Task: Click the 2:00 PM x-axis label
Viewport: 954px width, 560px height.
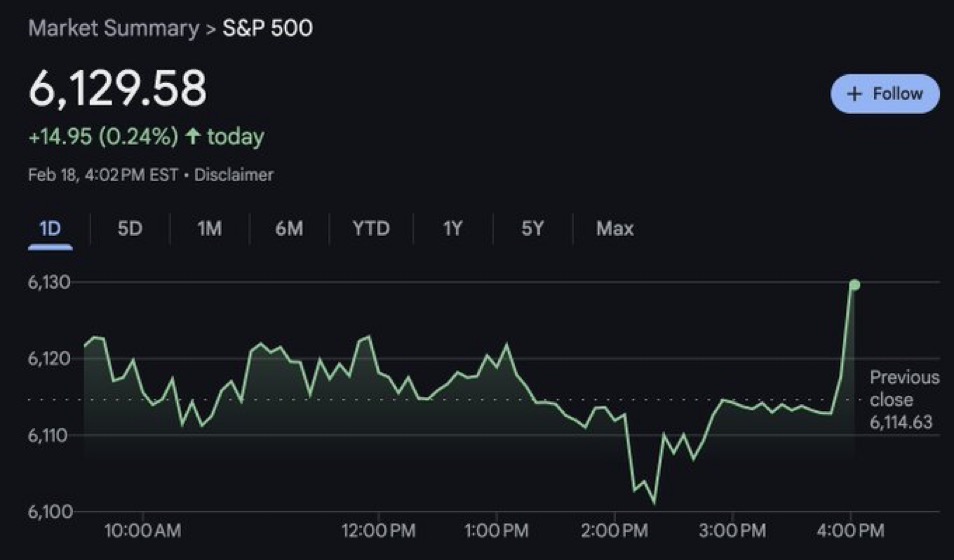Action: pyautogui.click(x=615, y=531)
